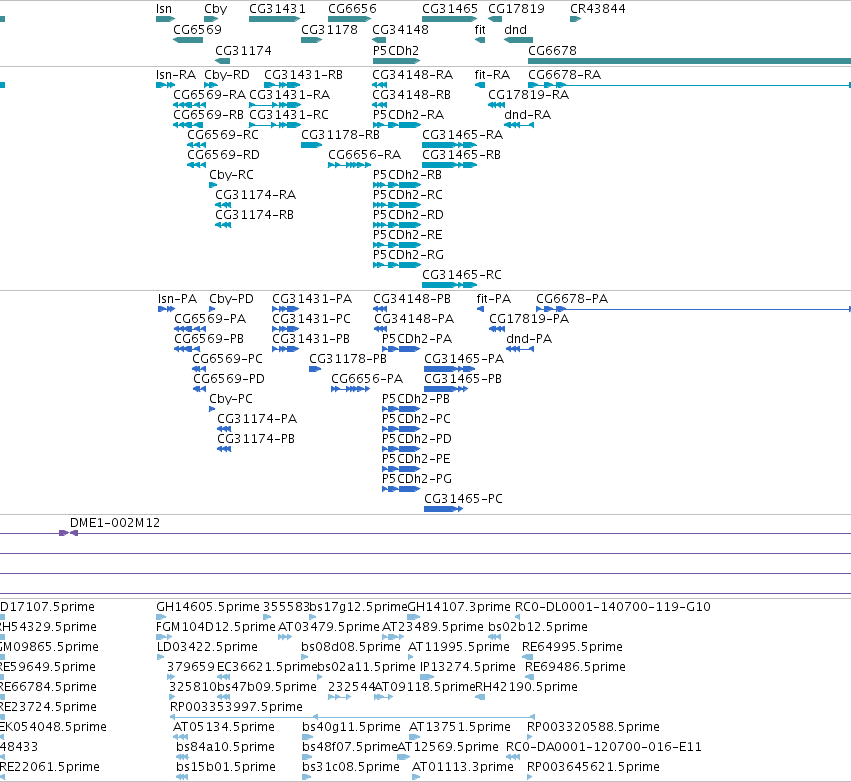Select EST FGM104D12.5prime
Screen dimensions: 851x782
pyautogui.click(x=215, y=626)
